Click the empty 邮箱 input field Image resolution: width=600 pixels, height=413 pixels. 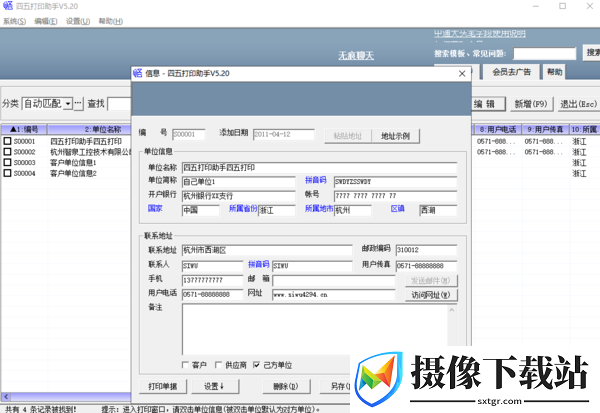[334, 280]
